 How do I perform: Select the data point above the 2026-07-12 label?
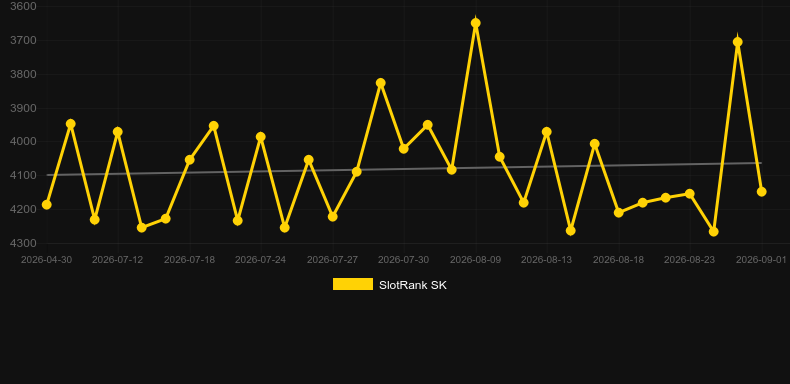tap(118, 132)
